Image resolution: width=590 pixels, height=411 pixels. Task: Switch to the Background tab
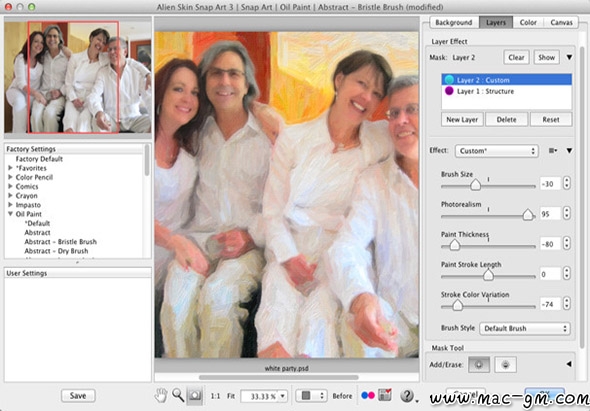pos(453,22)
